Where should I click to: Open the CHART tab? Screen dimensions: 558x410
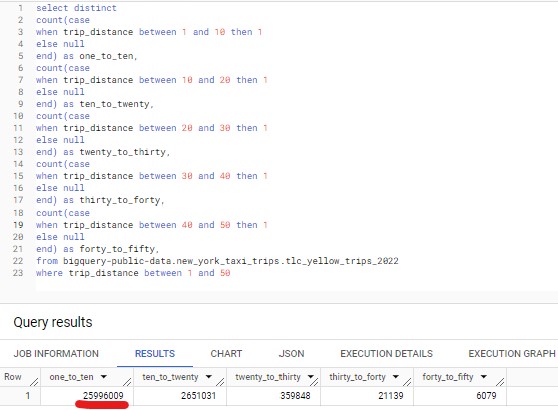pos(226,353)
